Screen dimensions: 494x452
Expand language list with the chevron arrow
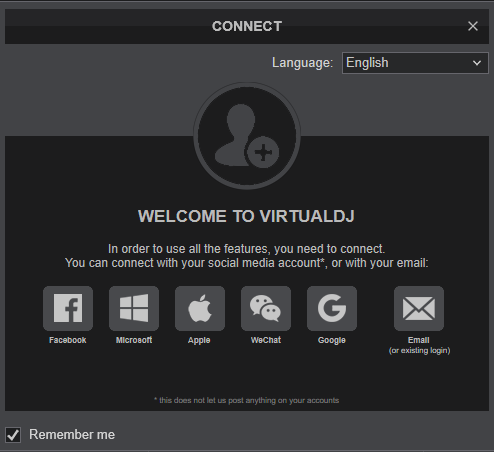[477, 63]
